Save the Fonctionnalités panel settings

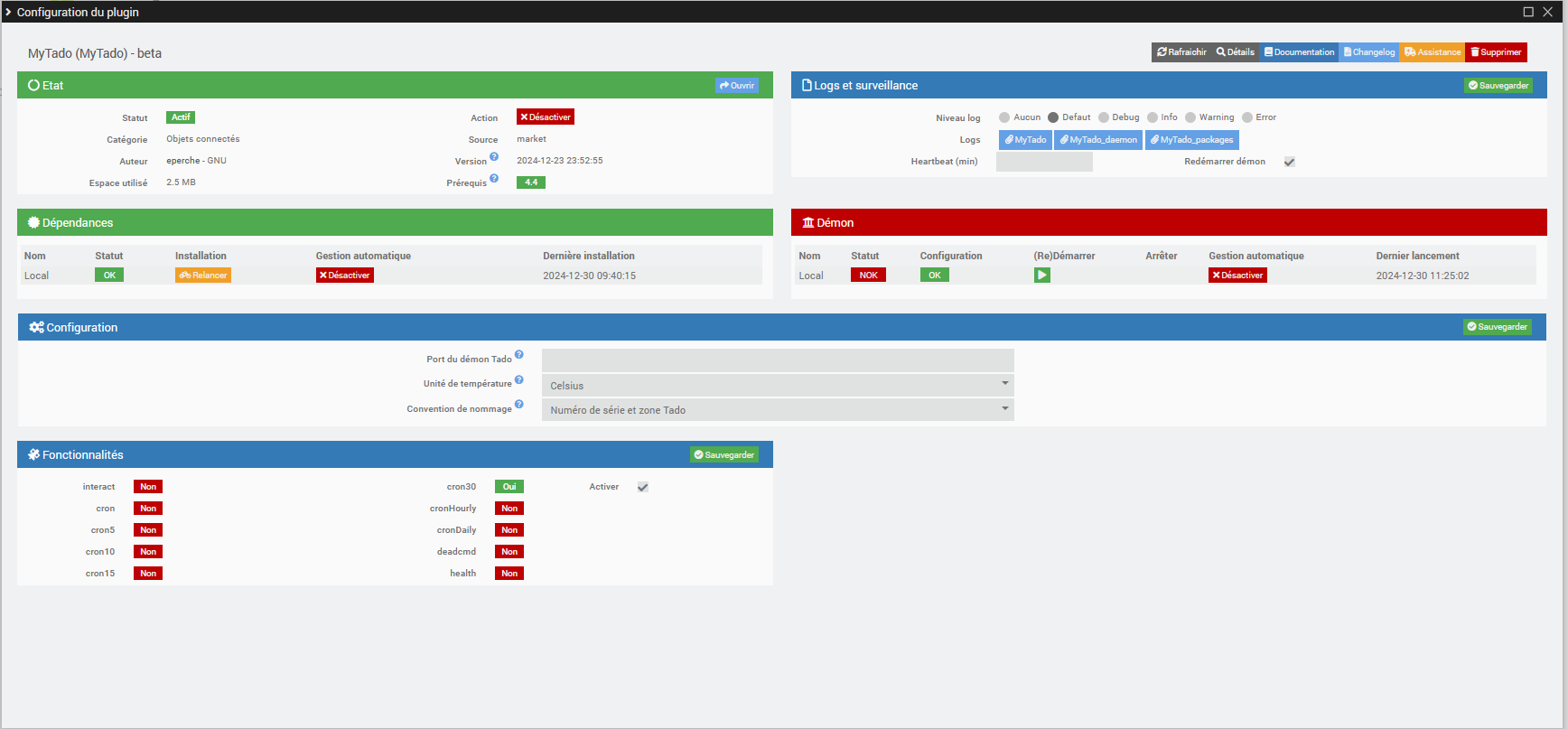click(724, 455)
